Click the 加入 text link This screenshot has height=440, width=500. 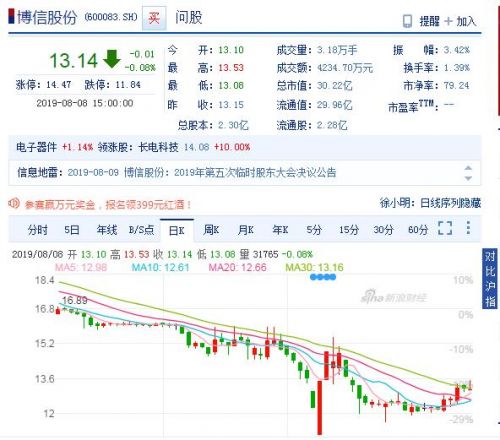pyautogui.click(x=466, y=21)
